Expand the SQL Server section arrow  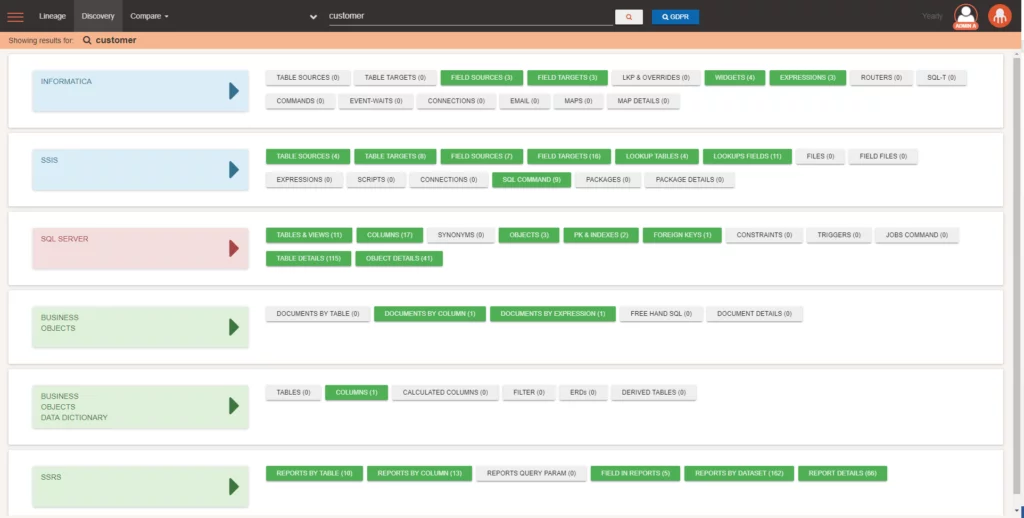[x=234, y=248]
